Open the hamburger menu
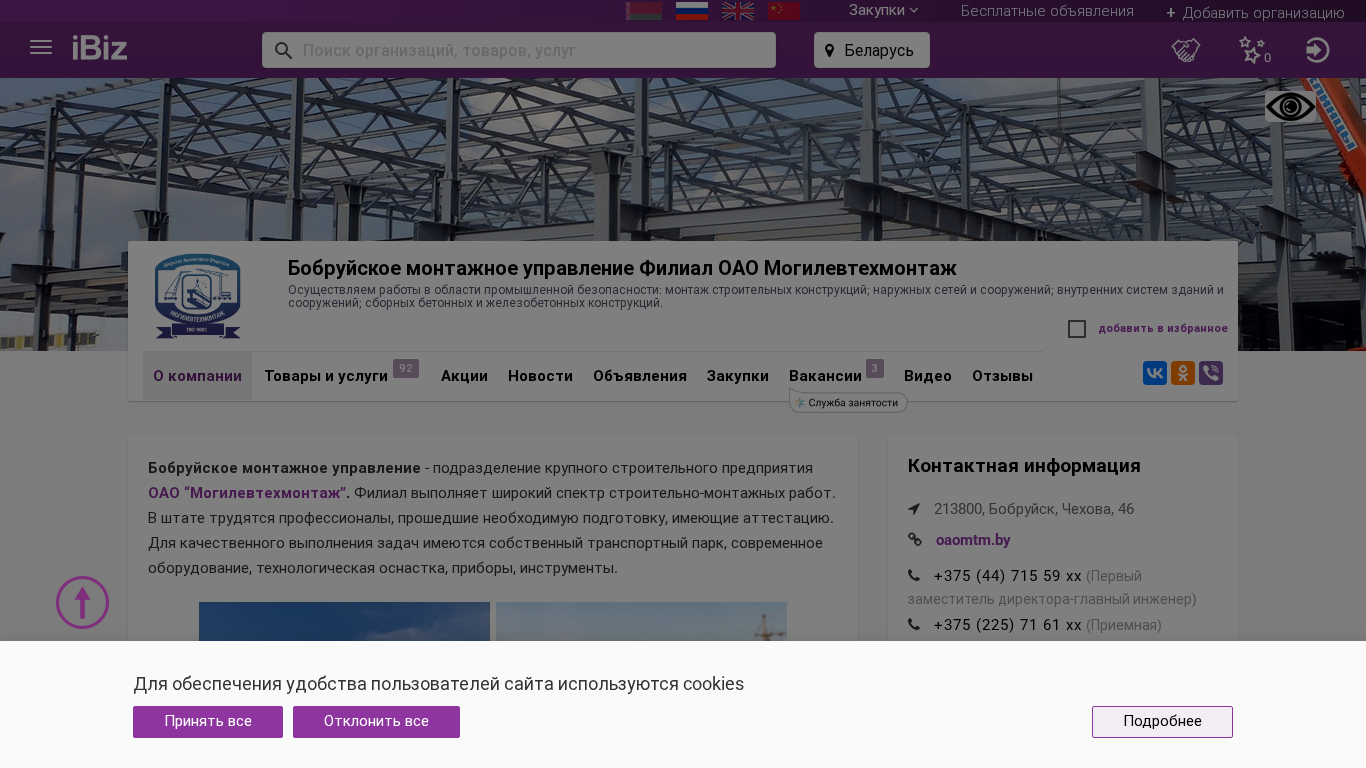The height and width of the screenshot is (768, 1366). point(41,47)
